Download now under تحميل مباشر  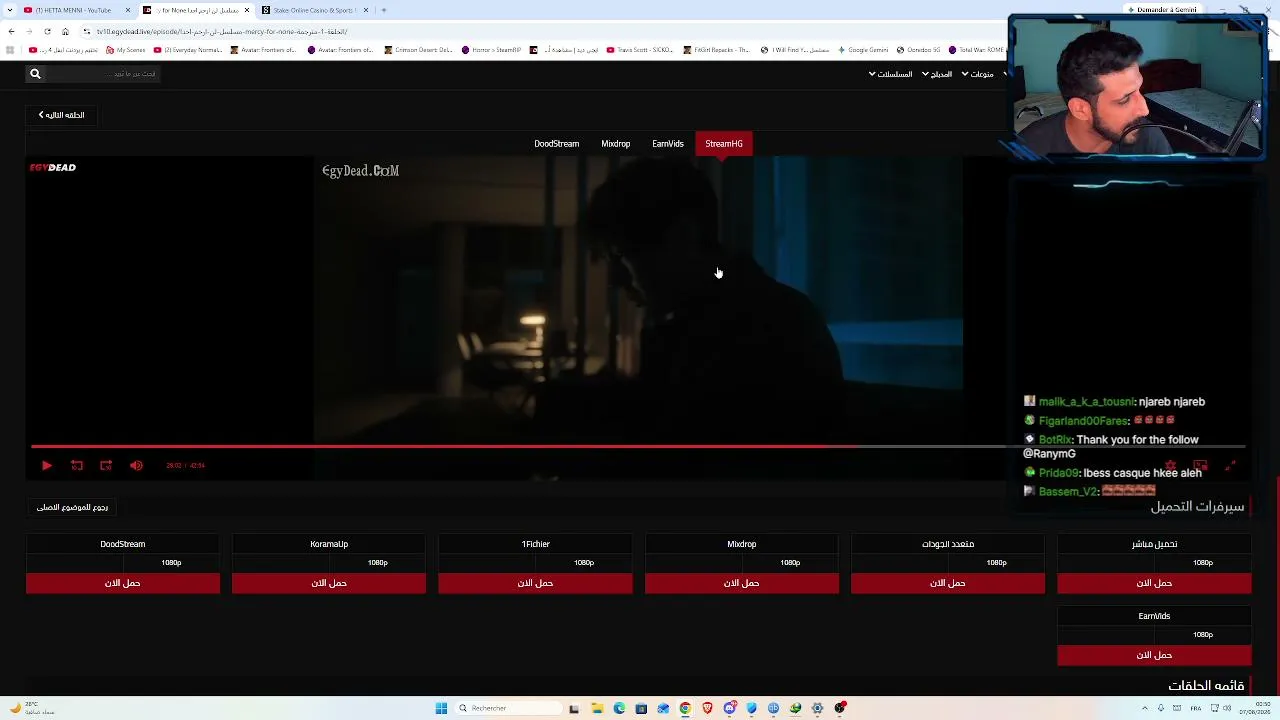1154,583
